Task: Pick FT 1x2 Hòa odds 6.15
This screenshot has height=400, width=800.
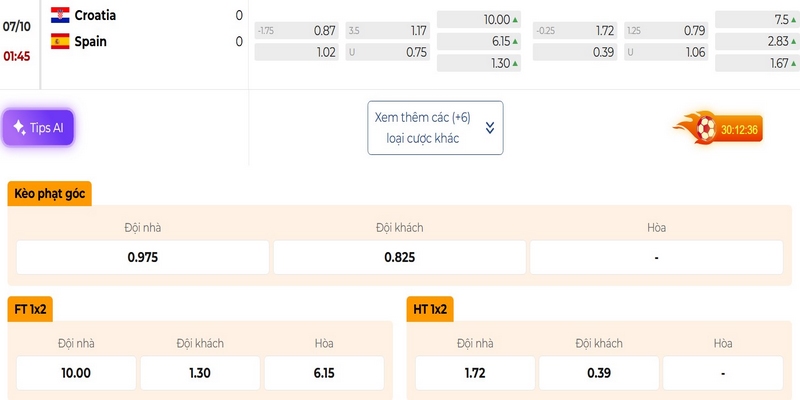Action: pos(324,373)
